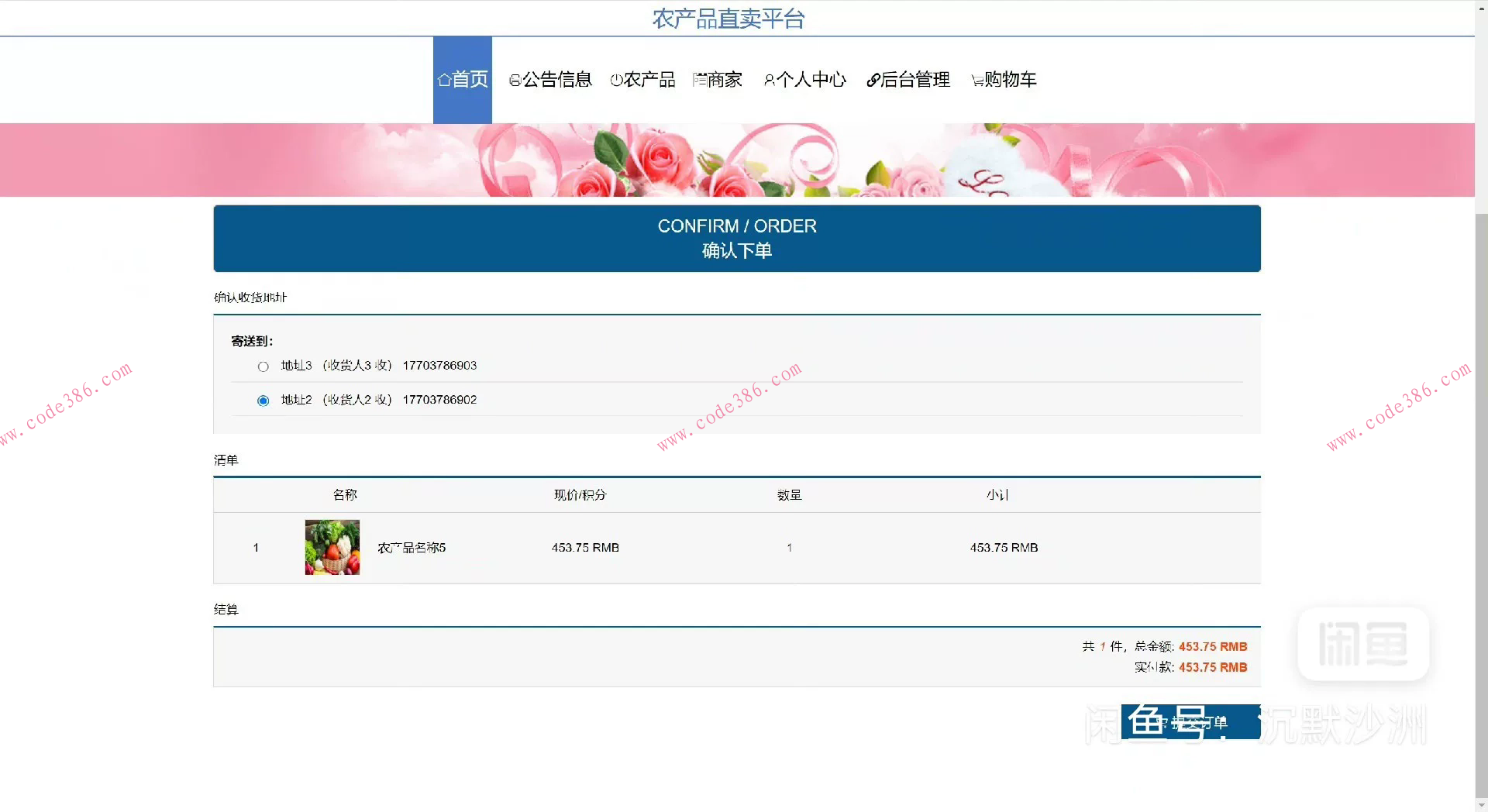
Task: Open the 公告信息 announcements link
Action: coord(556,79)
